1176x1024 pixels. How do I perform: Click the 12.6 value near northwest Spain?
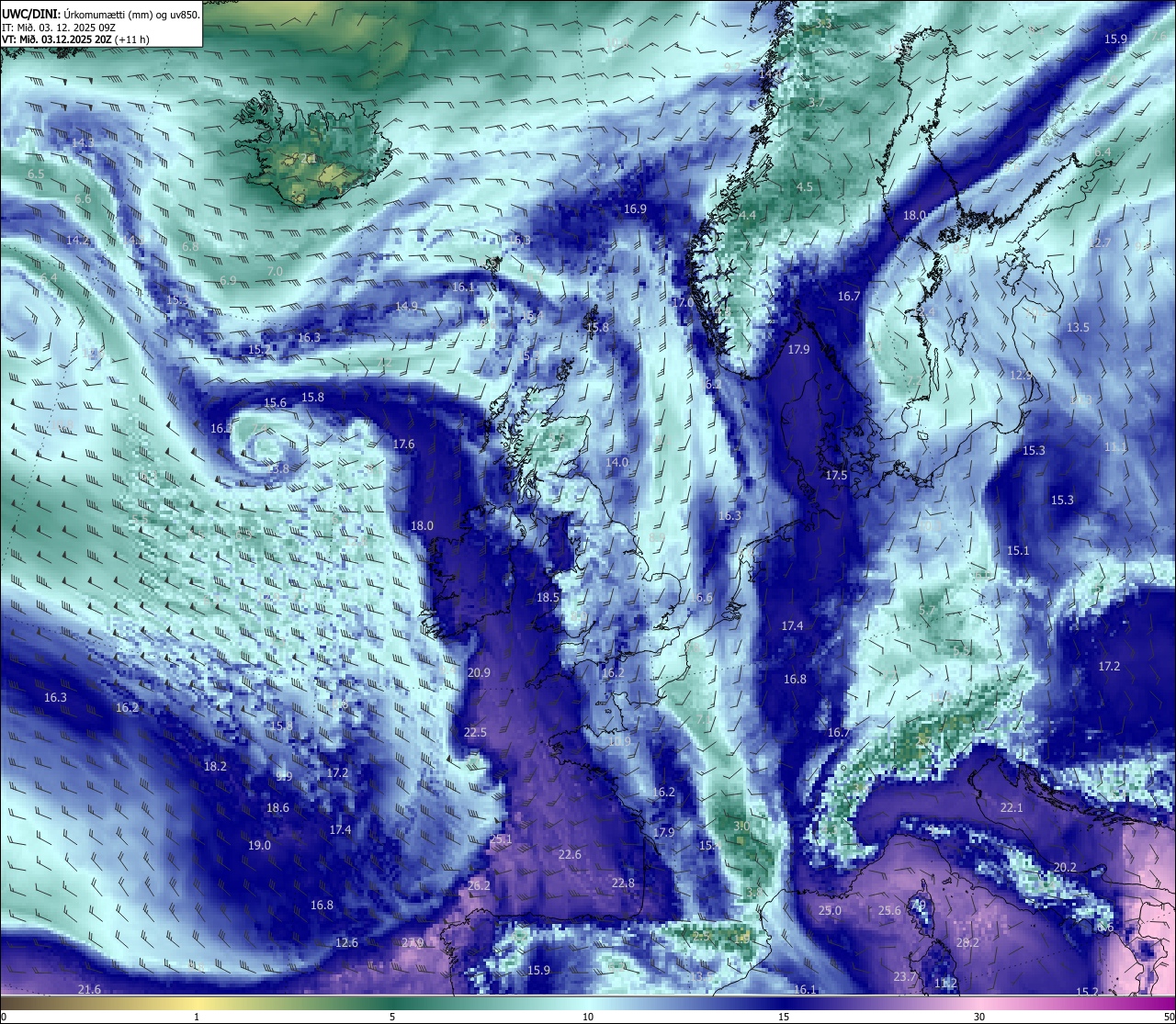pyautogui.click(x=346, y=942)
